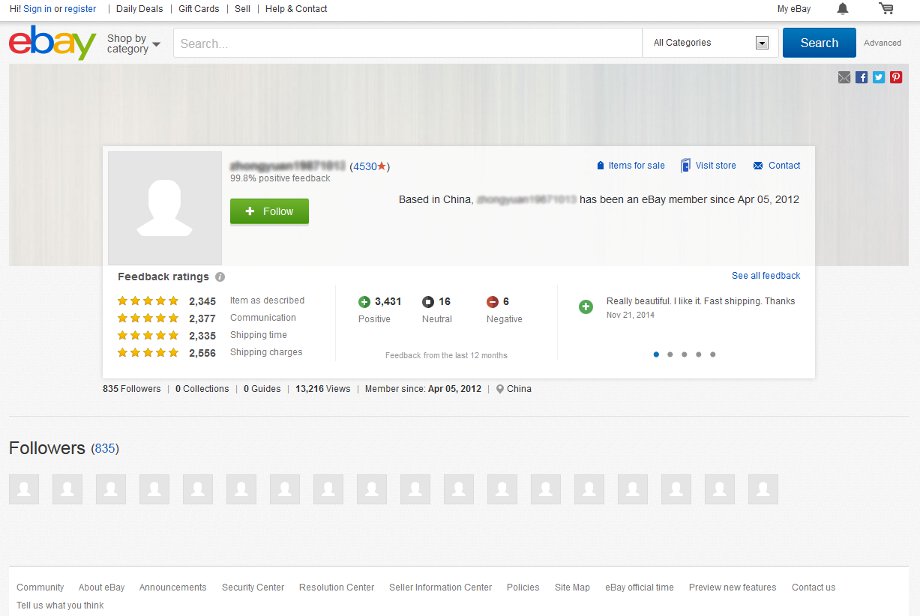Select fifth feedback carousel dot
Image resolution: width=920 pixels, height=616 pixels.
click(x=712, y=354)
